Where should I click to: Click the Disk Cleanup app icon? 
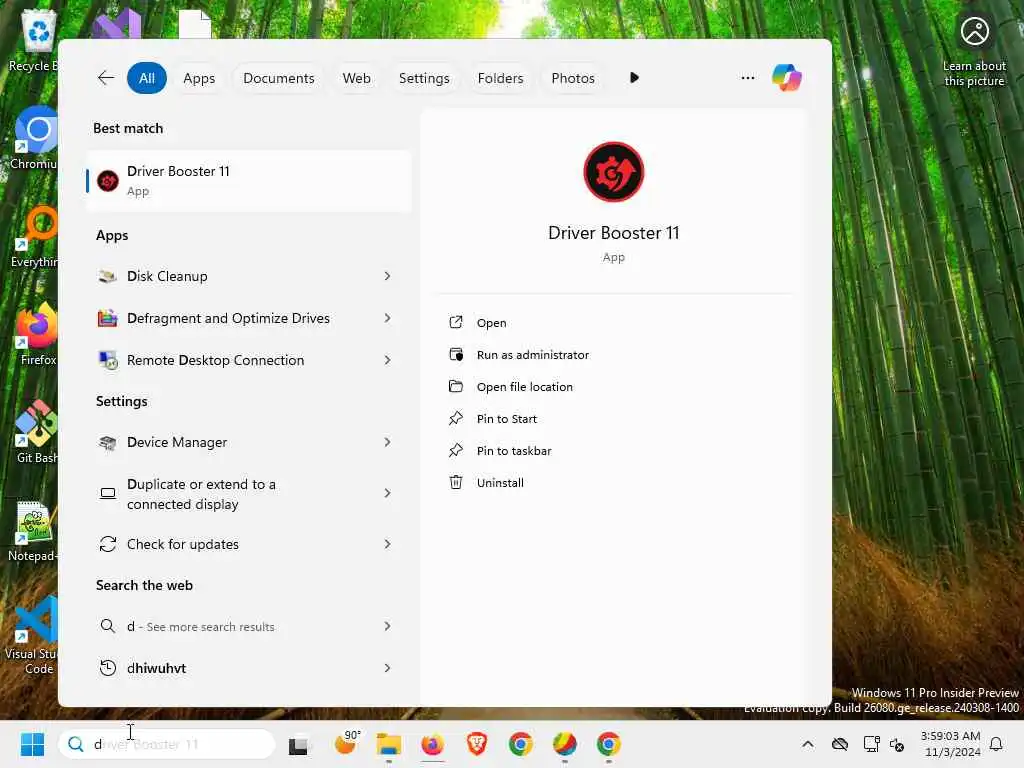[x=108, y=276]
